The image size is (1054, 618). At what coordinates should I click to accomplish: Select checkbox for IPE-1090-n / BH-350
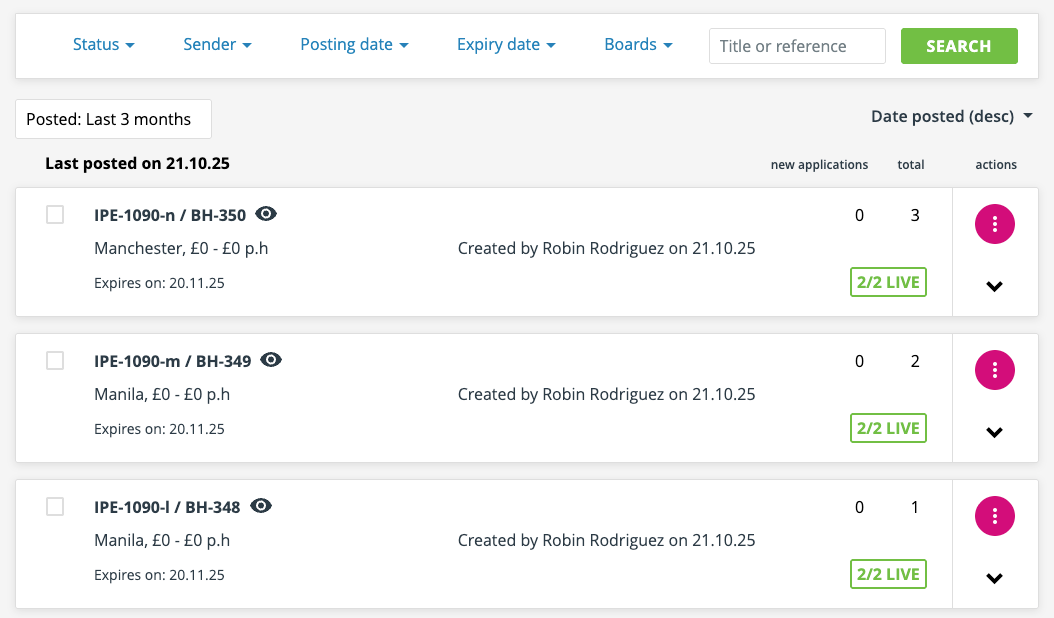55,215
